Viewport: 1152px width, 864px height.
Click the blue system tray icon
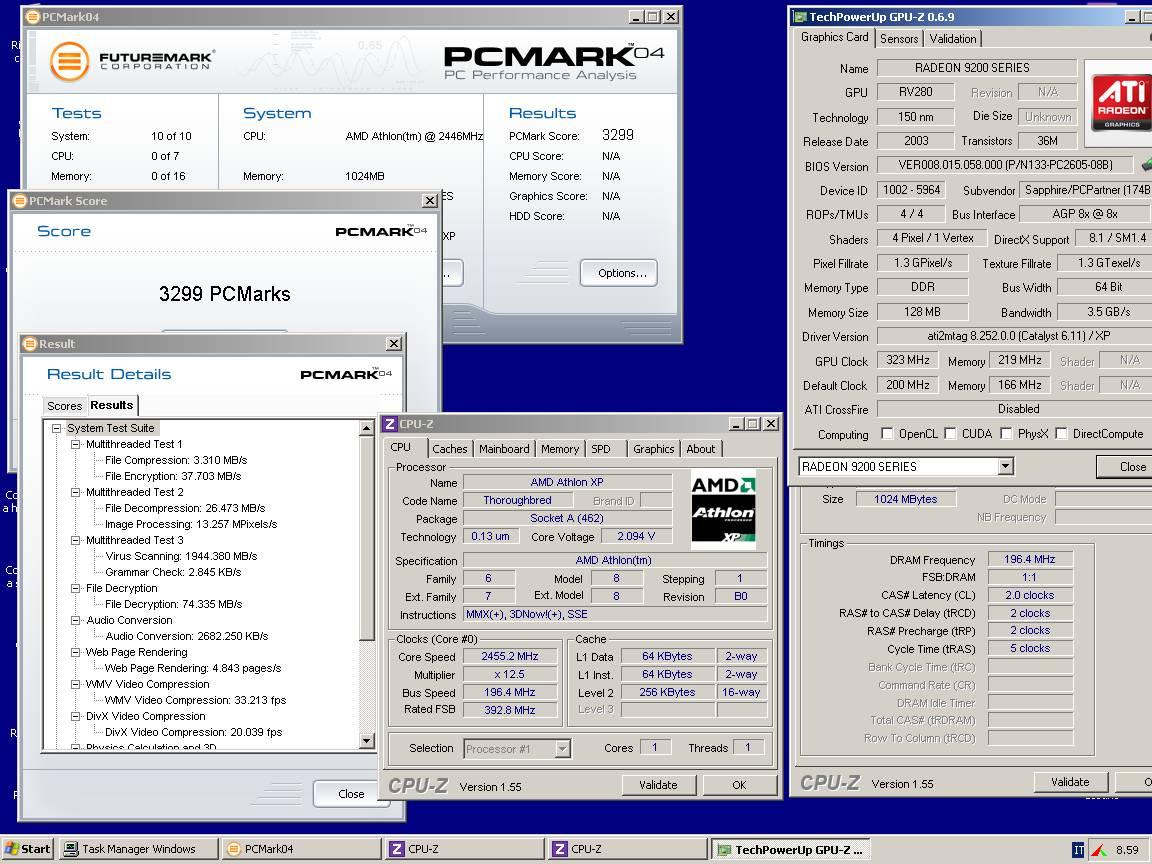tap(1079, 850)
